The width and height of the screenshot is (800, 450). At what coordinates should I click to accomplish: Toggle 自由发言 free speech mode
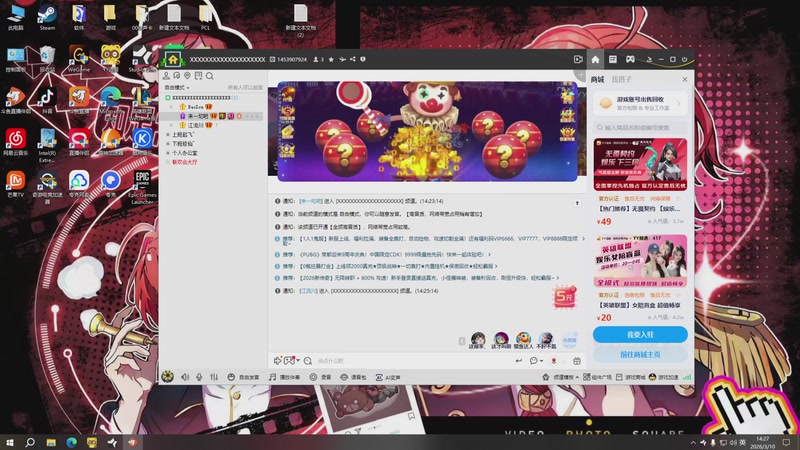pyautogui.click(x=243, y=377)
